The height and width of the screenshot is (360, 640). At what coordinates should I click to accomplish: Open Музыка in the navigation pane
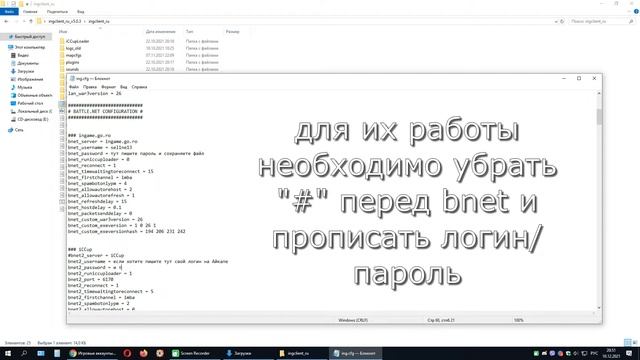click(21, 87)
